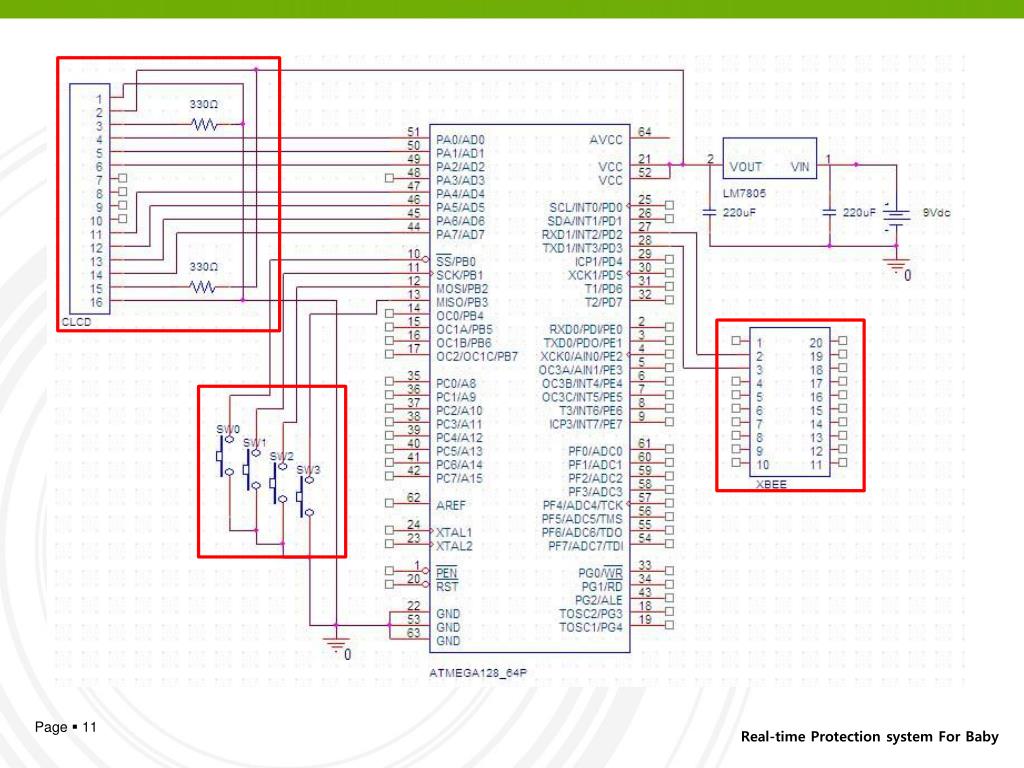
Task: Click the SS/PB0 pin label
Action: coord(456,261)
